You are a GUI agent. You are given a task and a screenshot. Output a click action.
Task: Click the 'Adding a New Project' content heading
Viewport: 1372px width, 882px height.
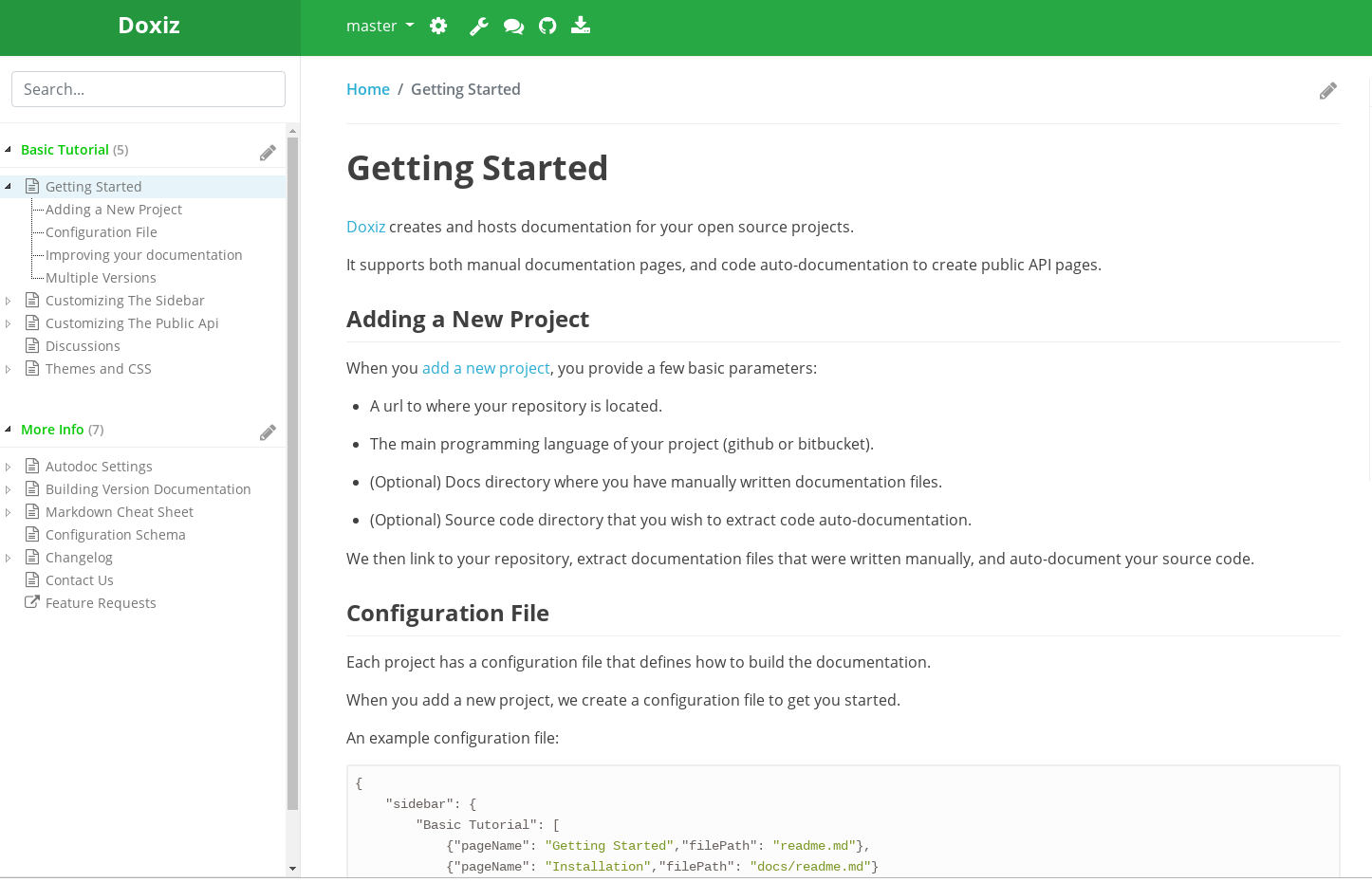[x=468, y=320]
